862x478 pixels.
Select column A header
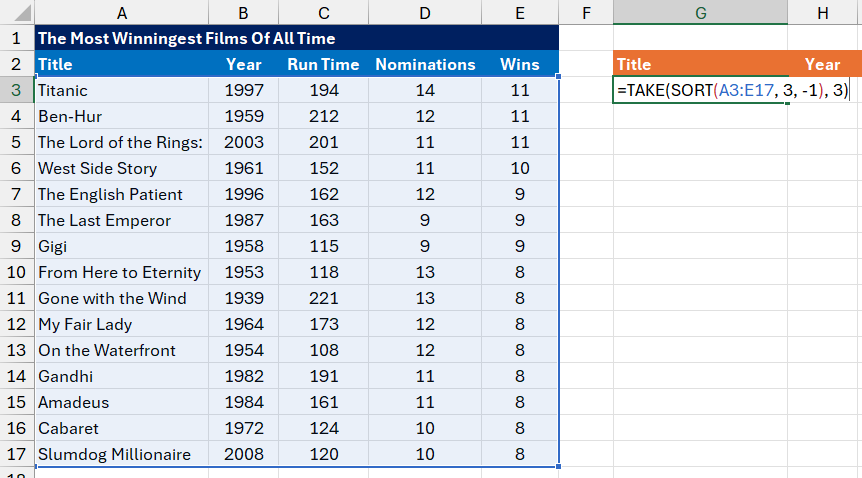[121, 13]
